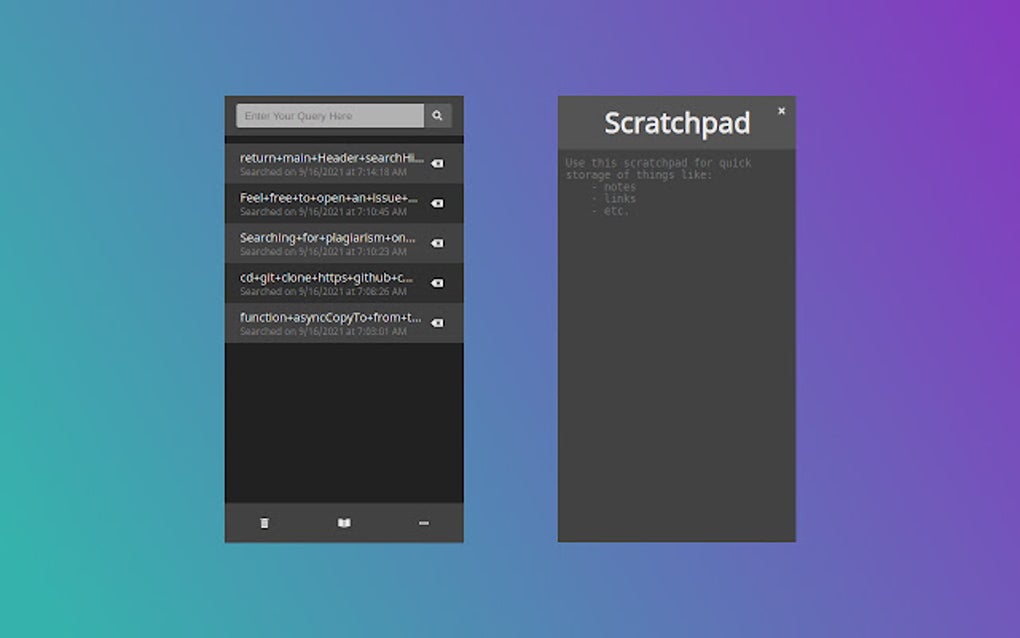Remove the Feel+free+to+open+an+issue entry

[x=437, y=202]
